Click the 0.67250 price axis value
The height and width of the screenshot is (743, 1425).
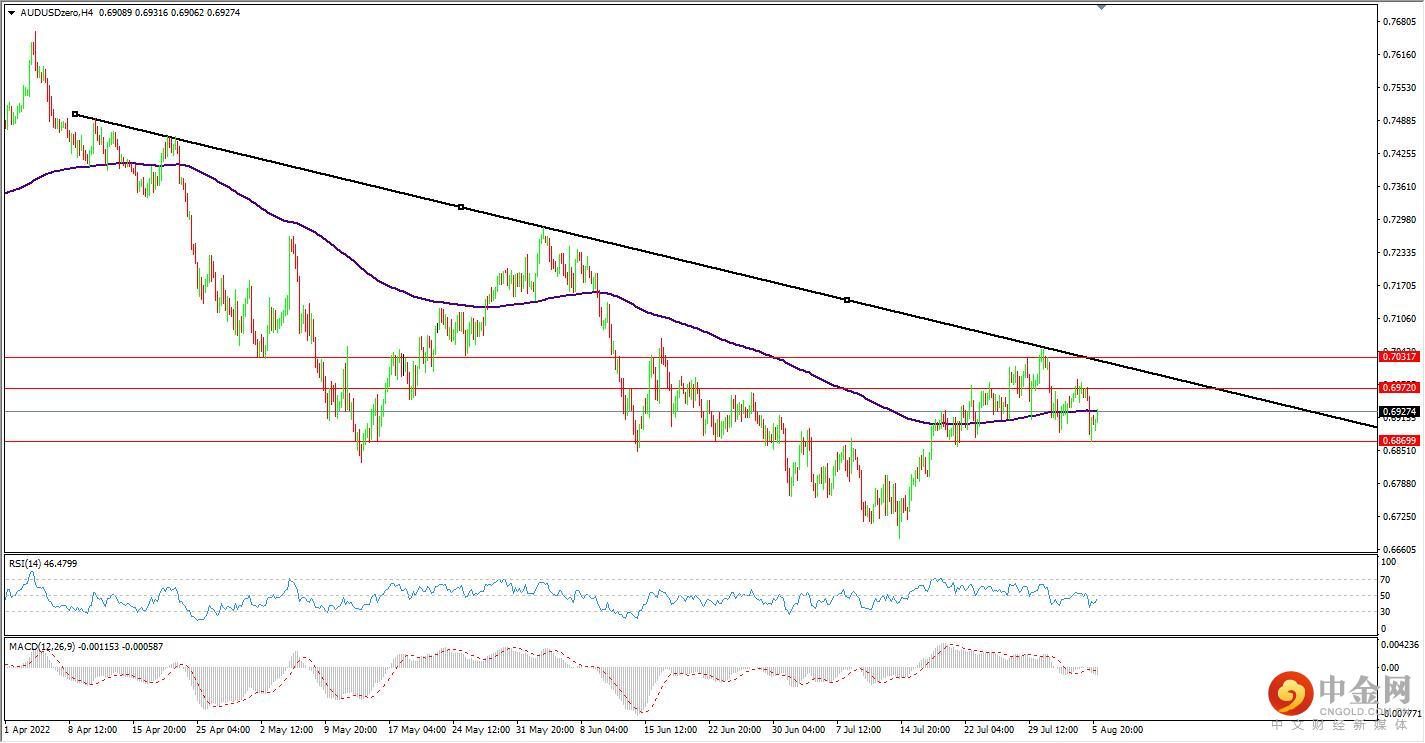tap(1399, 517)
